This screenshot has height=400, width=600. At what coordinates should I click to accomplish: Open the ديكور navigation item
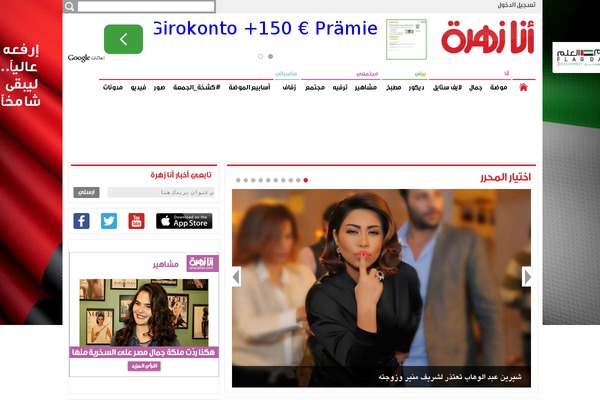tap(416, 88)
